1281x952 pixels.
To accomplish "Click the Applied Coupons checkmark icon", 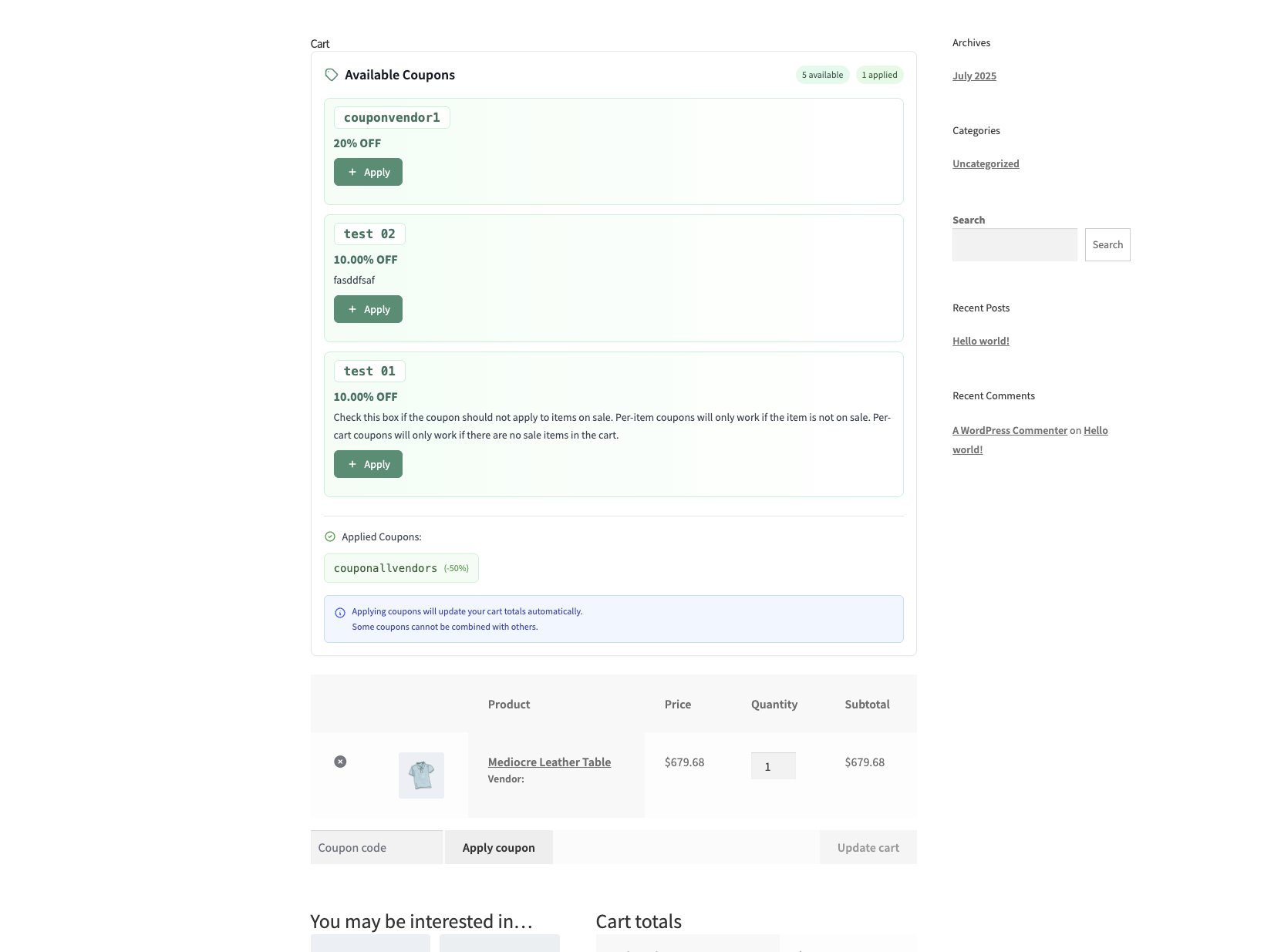I will [330, 537].
